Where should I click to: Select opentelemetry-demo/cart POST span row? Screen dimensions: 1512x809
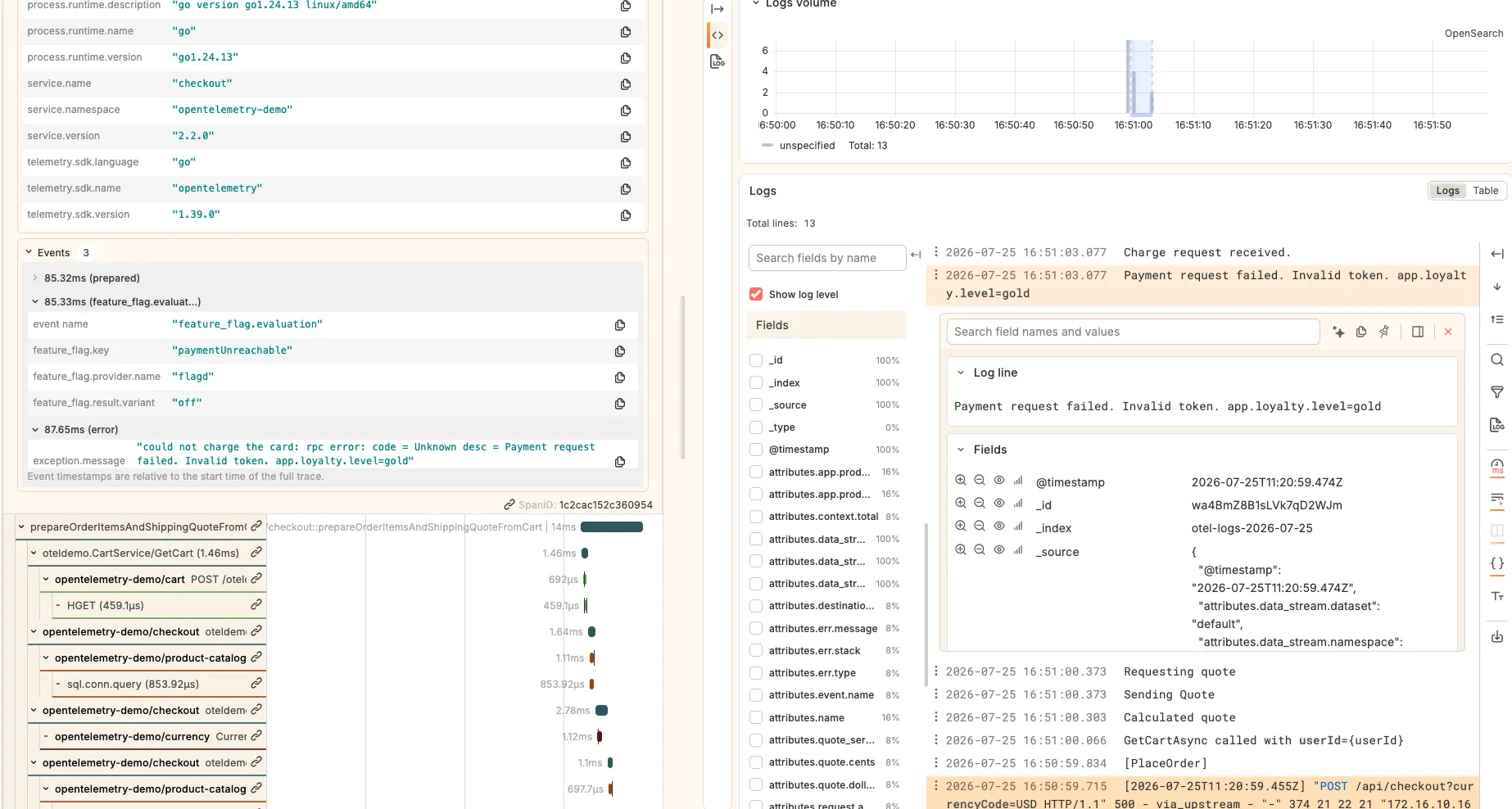click(153, 580)
